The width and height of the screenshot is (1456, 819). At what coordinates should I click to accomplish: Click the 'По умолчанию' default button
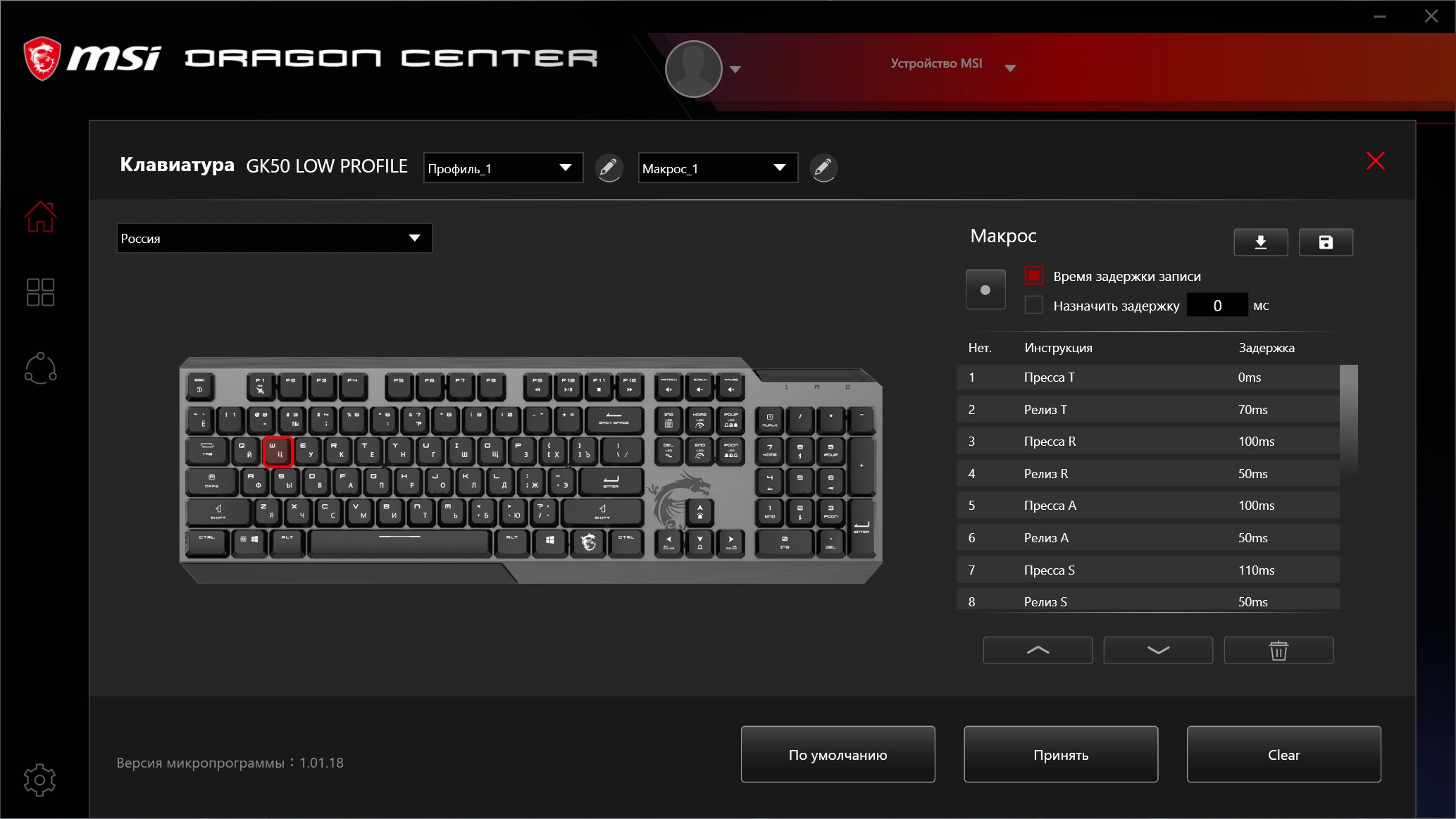(x=838, y=754)
